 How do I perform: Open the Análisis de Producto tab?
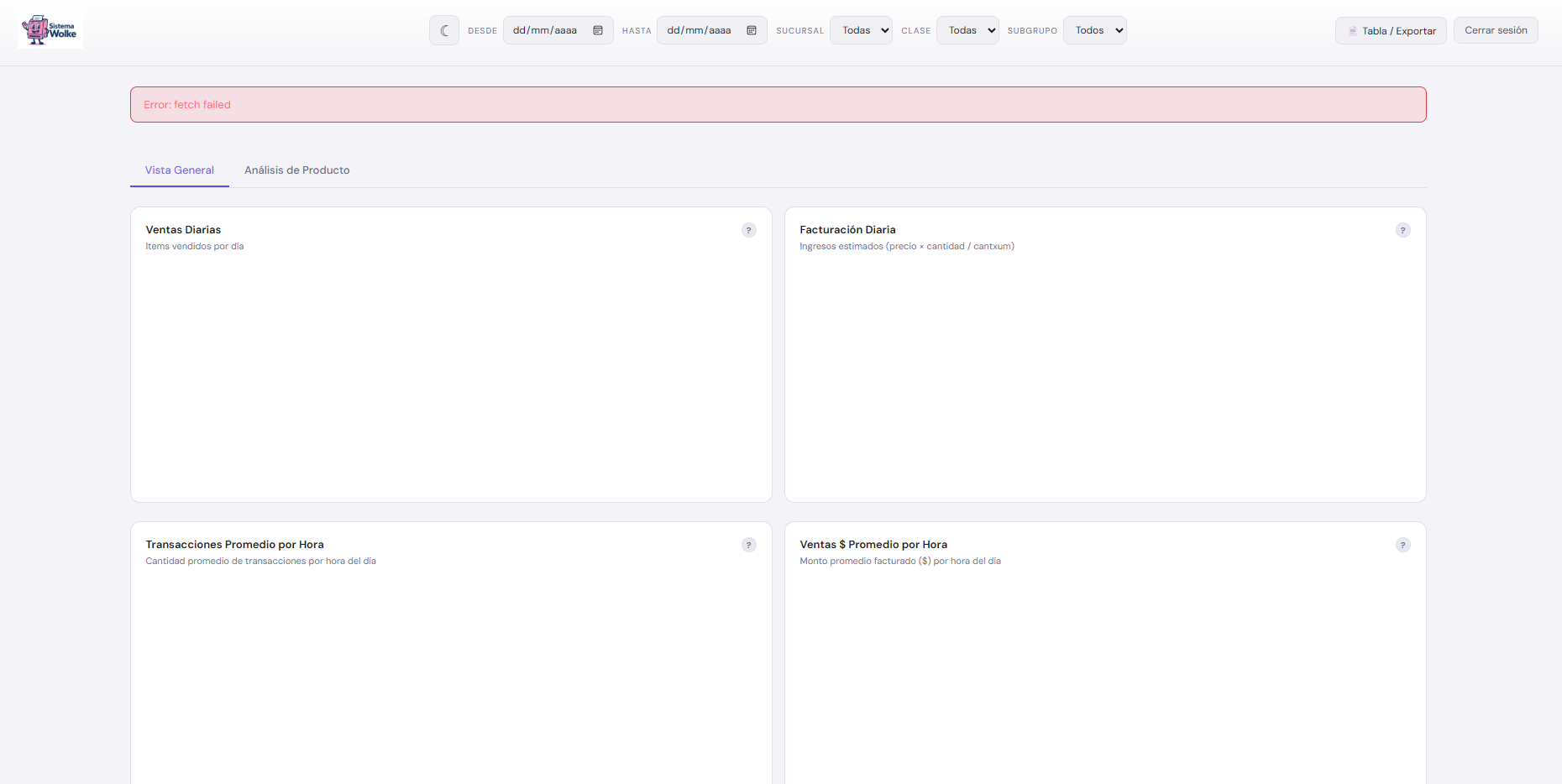tap(296, 170)
